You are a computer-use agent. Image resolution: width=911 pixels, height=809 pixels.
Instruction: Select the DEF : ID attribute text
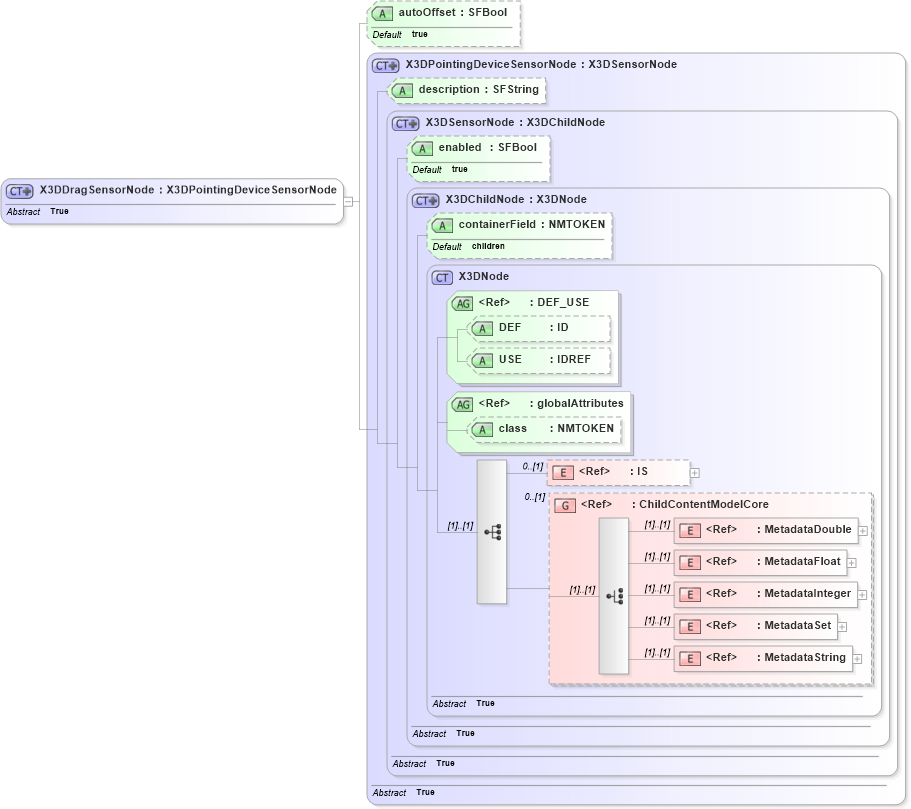533,327
